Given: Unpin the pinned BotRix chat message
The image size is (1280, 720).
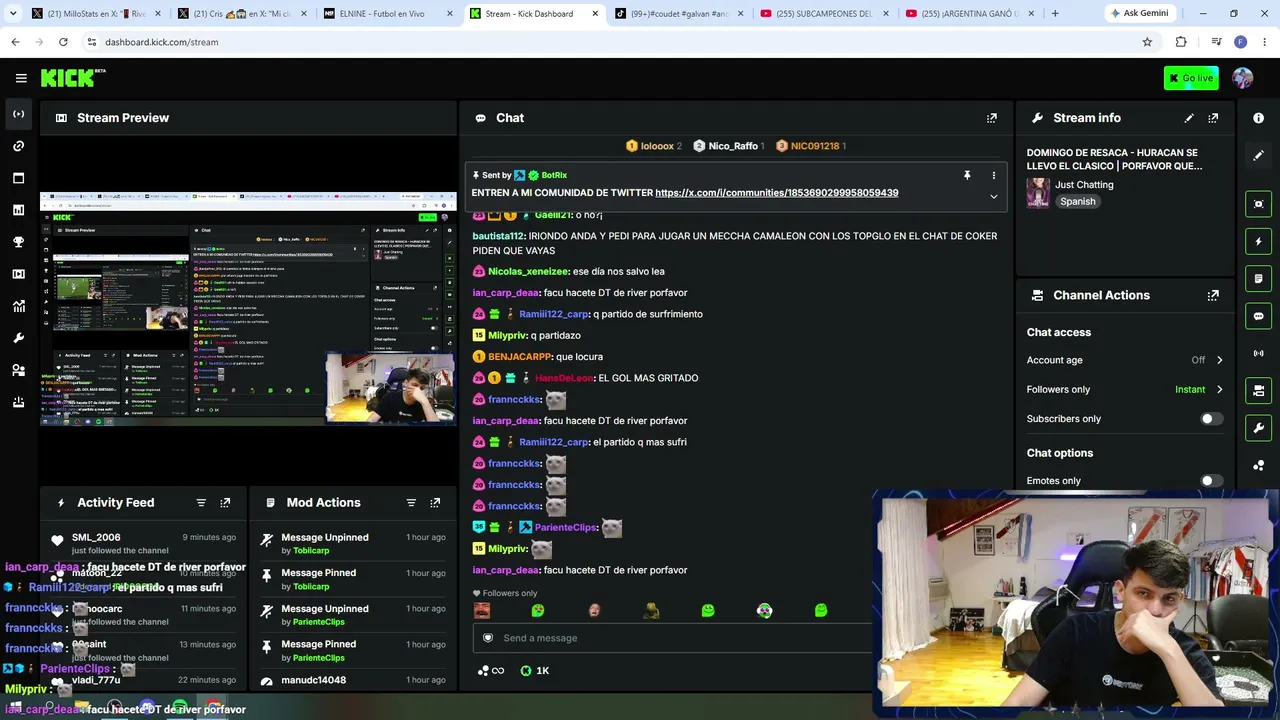Looking at the screenshot, I should click(x=967, y=175).
